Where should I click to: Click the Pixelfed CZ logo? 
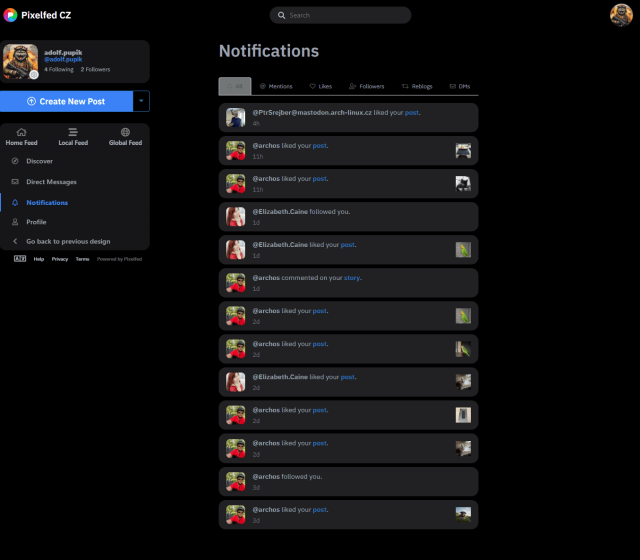pos(11,15)
